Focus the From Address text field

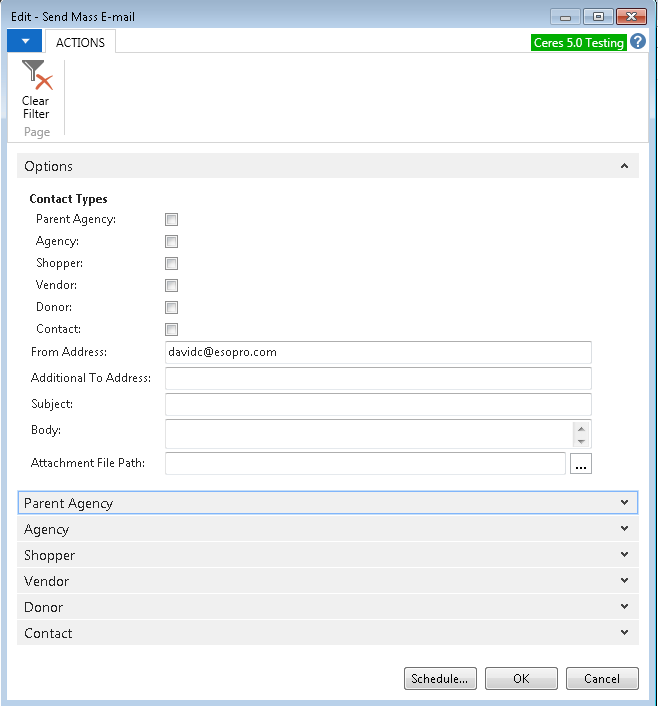click(x=378, y=353)
